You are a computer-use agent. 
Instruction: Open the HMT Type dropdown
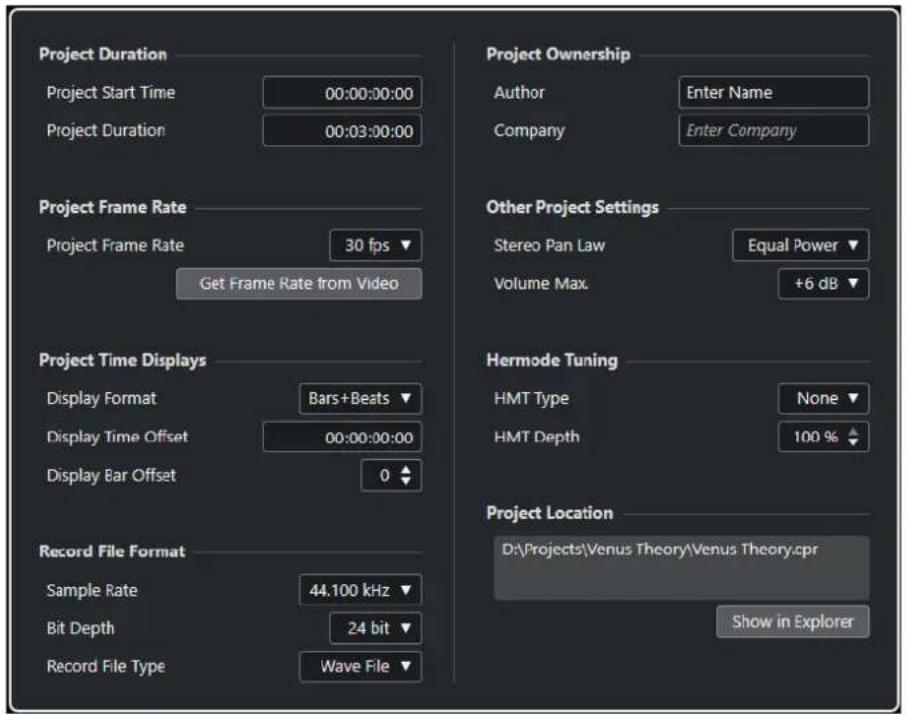pos(823,398)
